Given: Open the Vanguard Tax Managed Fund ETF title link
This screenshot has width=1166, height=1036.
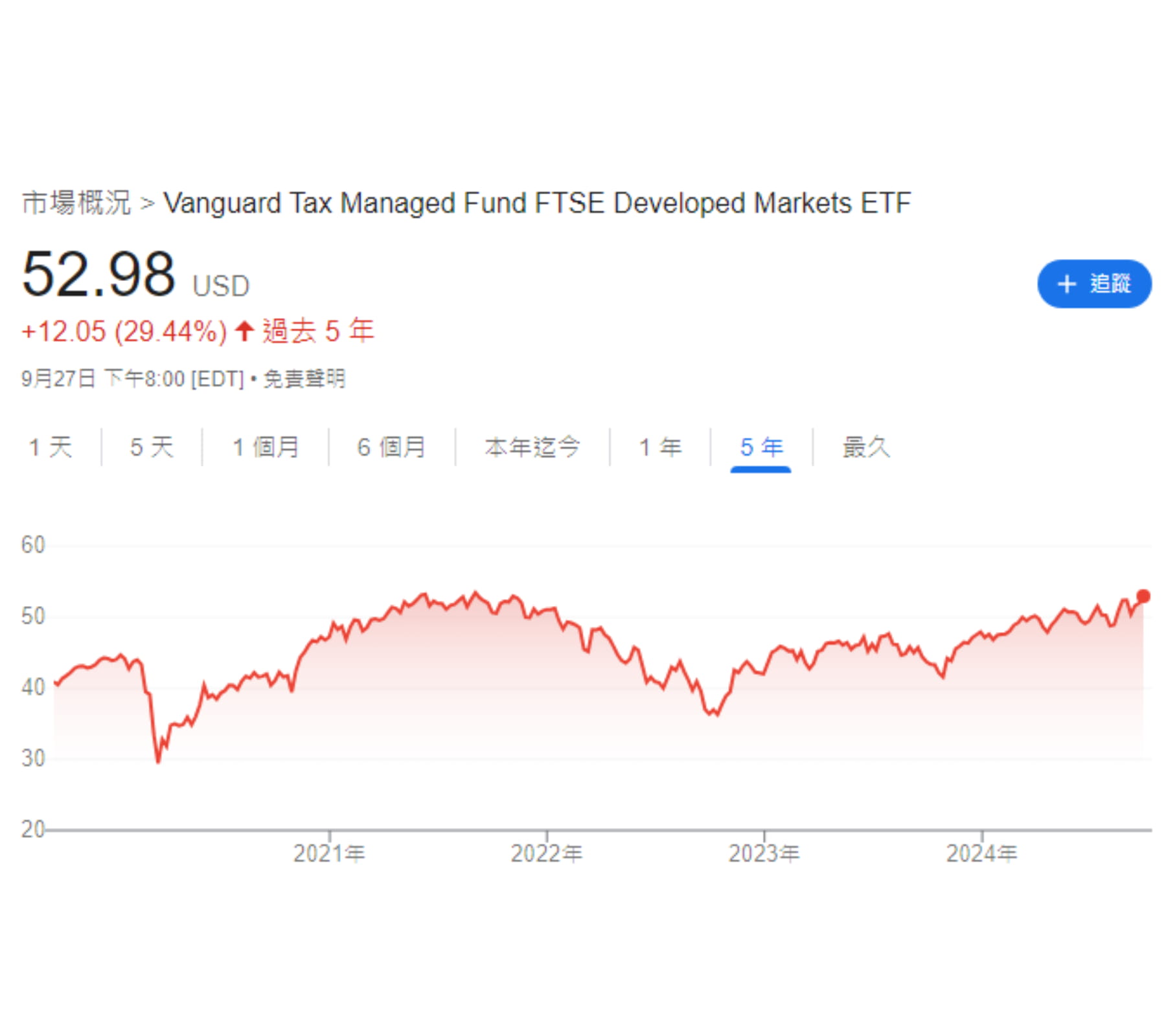Looking at the screenshot, I should [536, 203].
